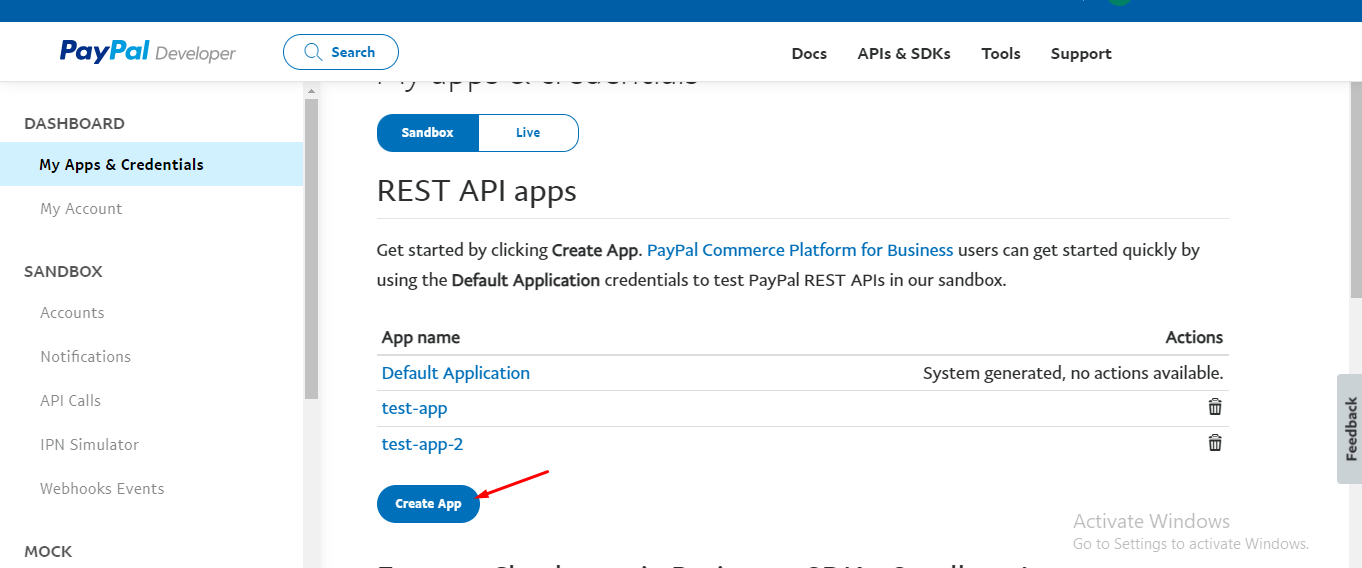The image size is (1362, 568).
Task: Open the test-app-2 link
Action: [423, 444]
